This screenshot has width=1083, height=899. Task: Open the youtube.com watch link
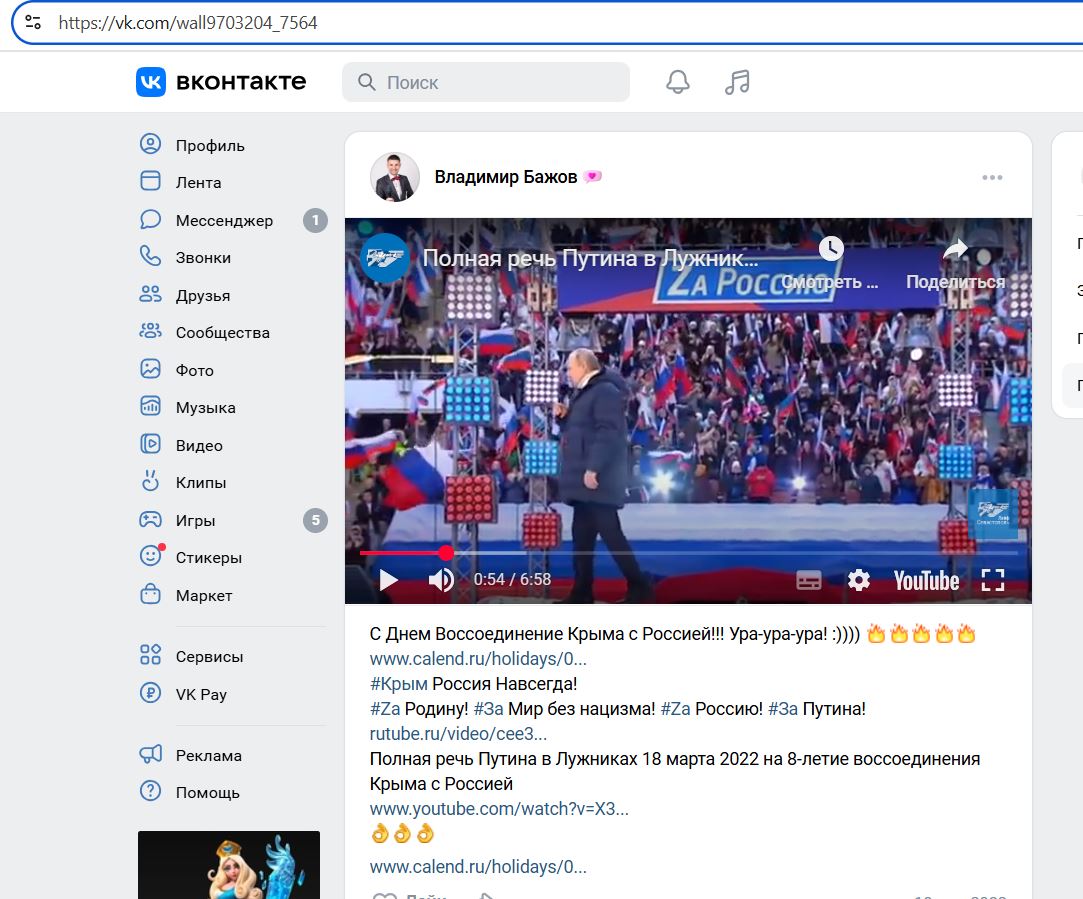[499, 809]
